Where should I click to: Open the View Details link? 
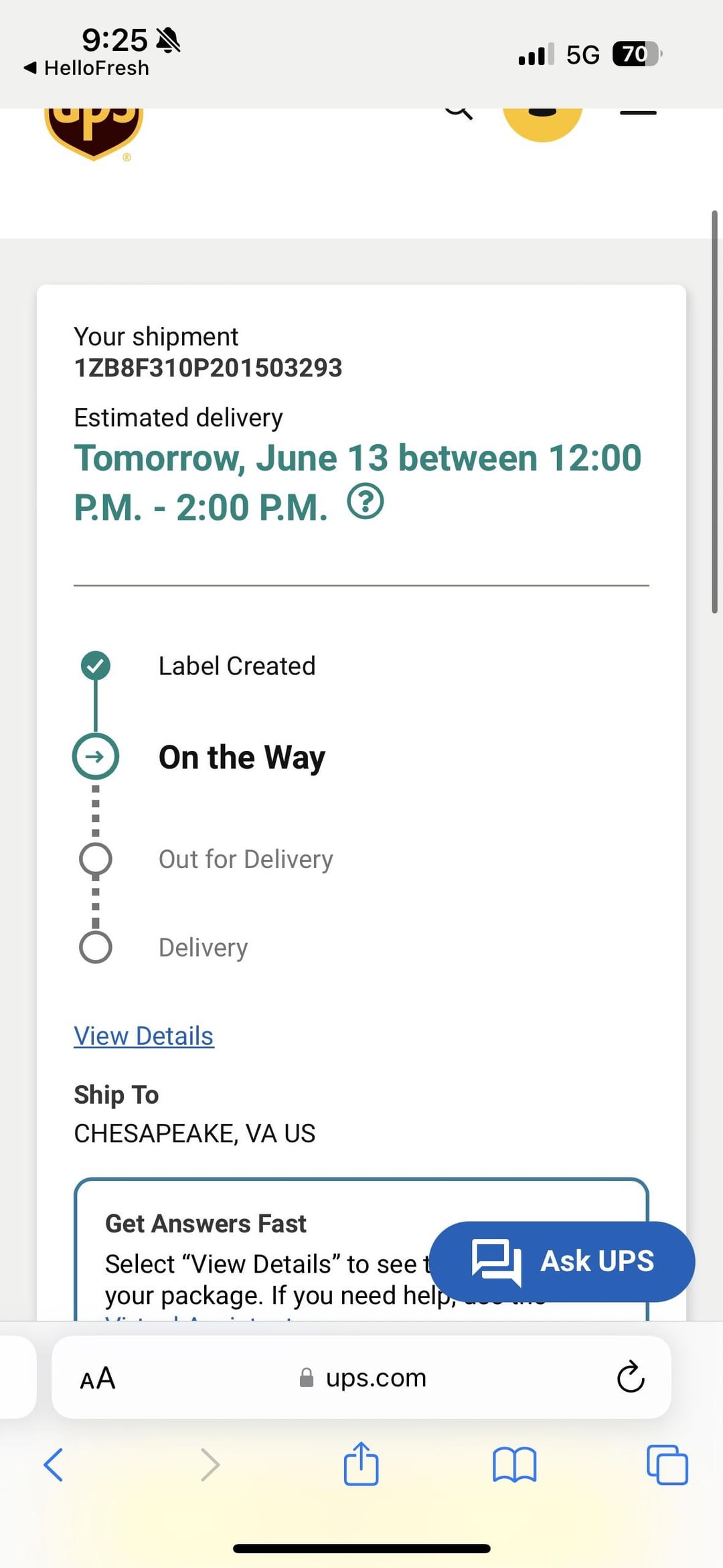coord(144,1036)
